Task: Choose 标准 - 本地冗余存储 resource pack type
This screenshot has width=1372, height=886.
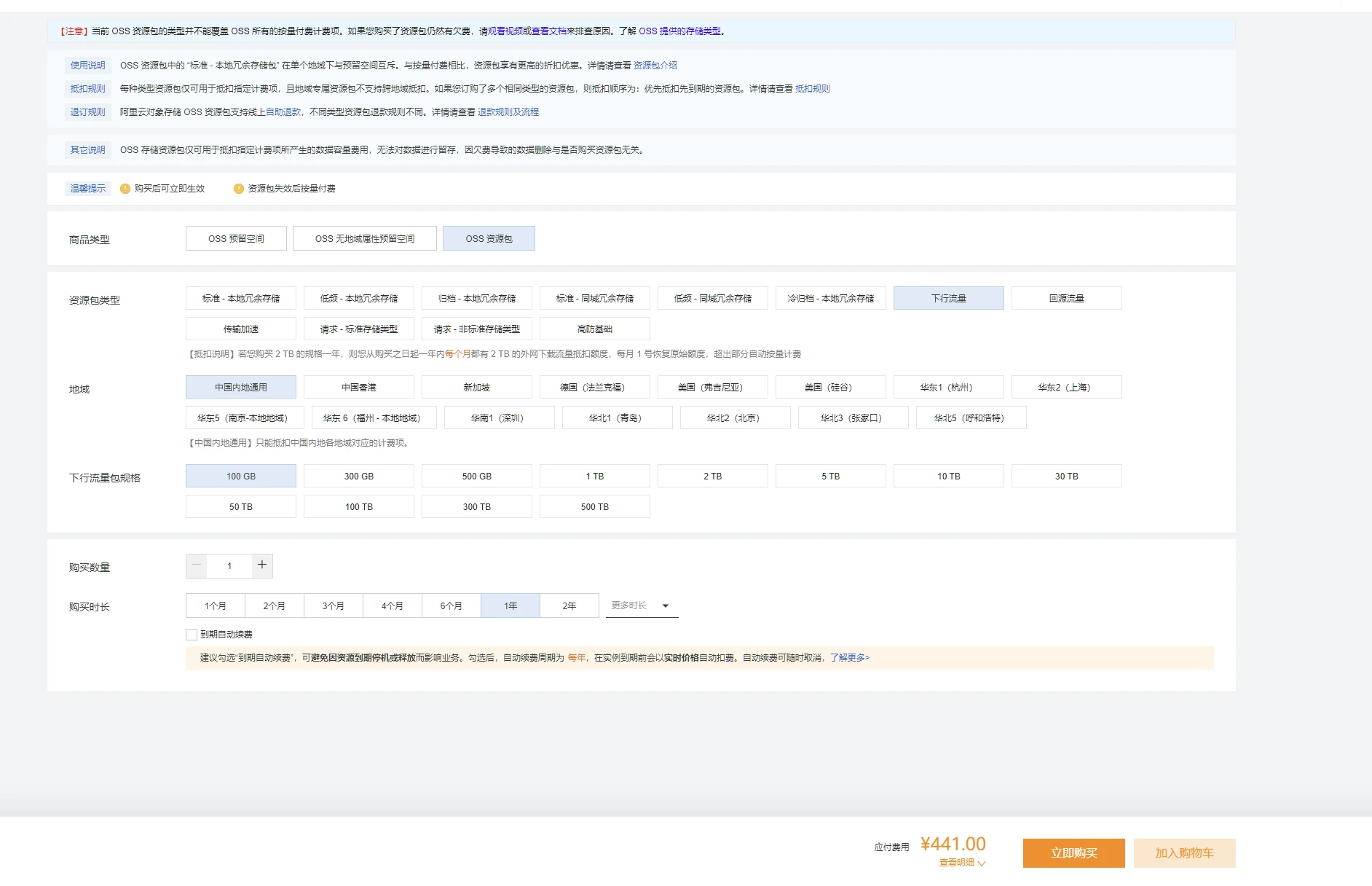Action: pyautogui.click(x=241, y=299)
